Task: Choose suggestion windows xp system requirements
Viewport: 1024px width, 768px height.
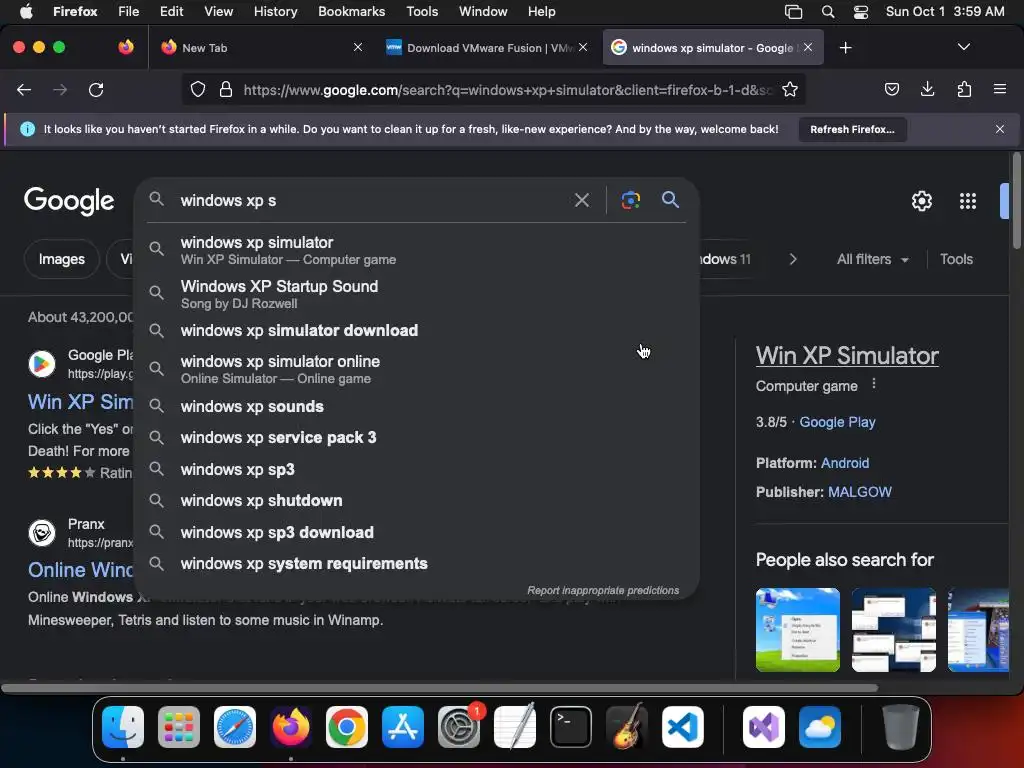Action: click(x=417, y=564)
